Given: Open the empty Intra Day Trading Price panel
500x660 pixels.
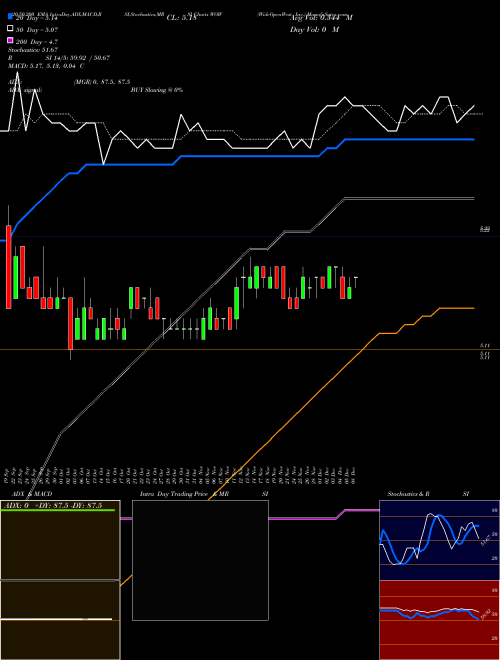Looking at the screenshot, I should click(200, 560).
